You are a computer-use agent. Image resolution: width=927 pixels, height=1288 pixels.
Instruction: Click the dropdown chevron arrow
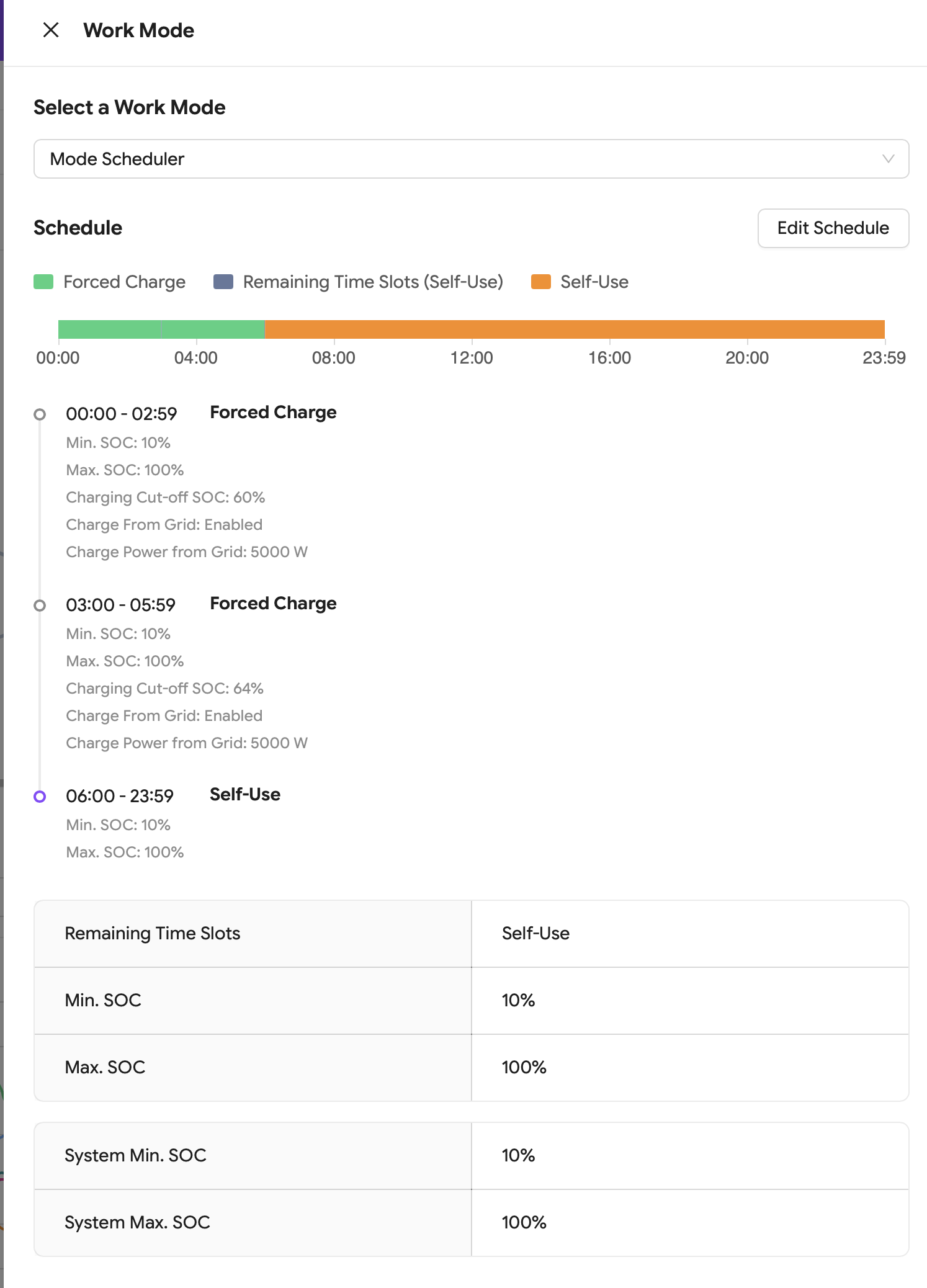click(x=888, y=159)
